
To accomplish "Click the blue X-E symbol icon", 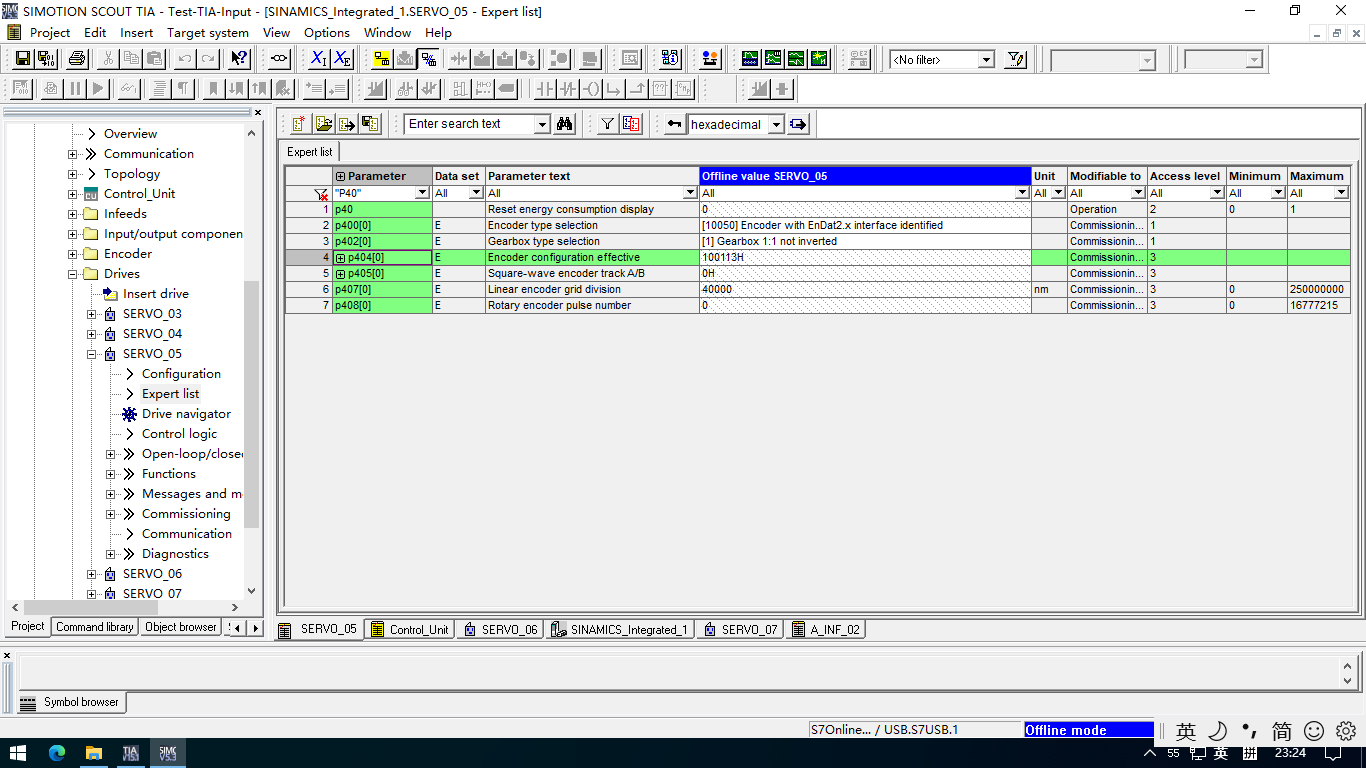I will pos(342,59).
